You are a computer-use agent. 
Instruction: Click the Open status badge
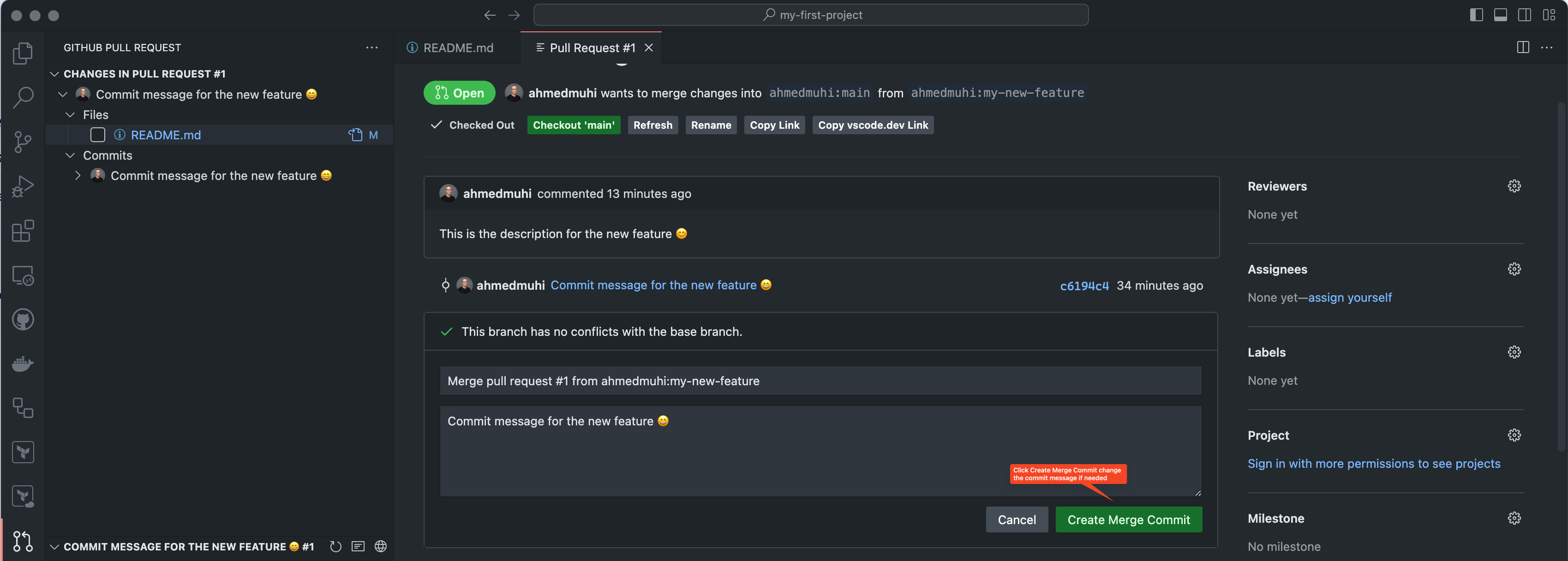tap(459, 92)
